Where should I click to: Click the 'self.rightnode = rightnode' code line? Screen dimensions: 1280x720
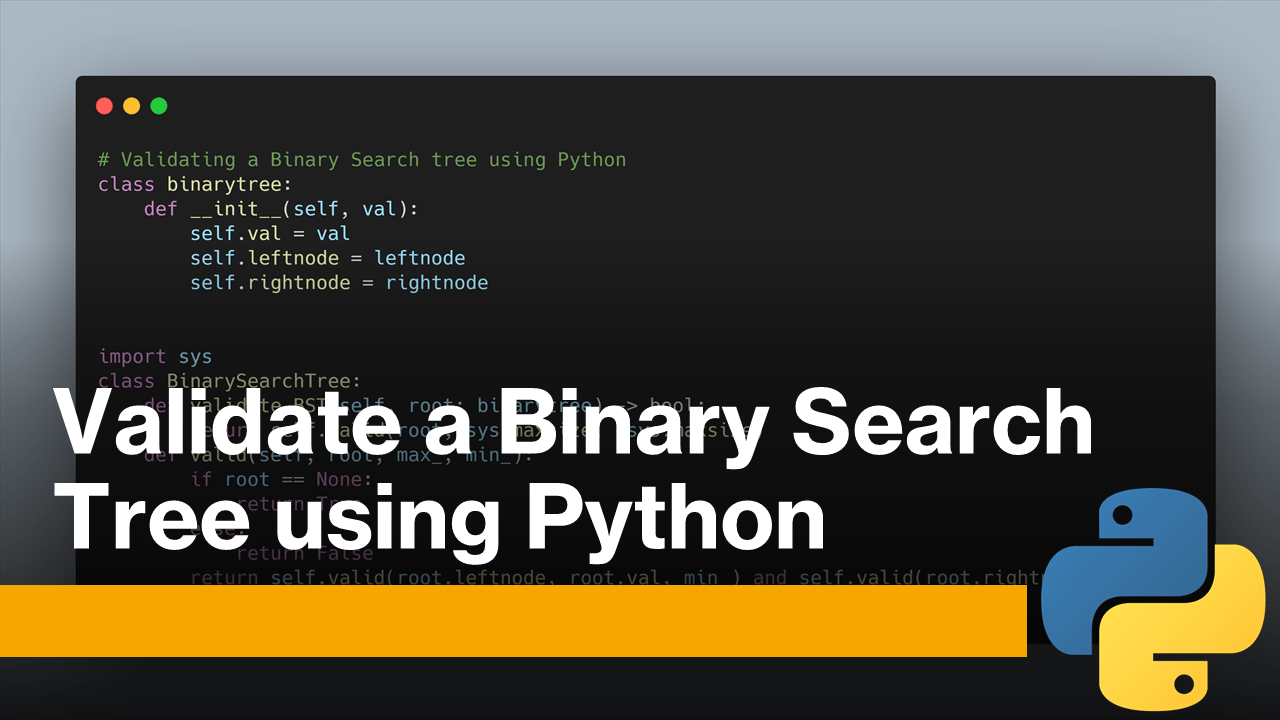[x=338, y=283]
